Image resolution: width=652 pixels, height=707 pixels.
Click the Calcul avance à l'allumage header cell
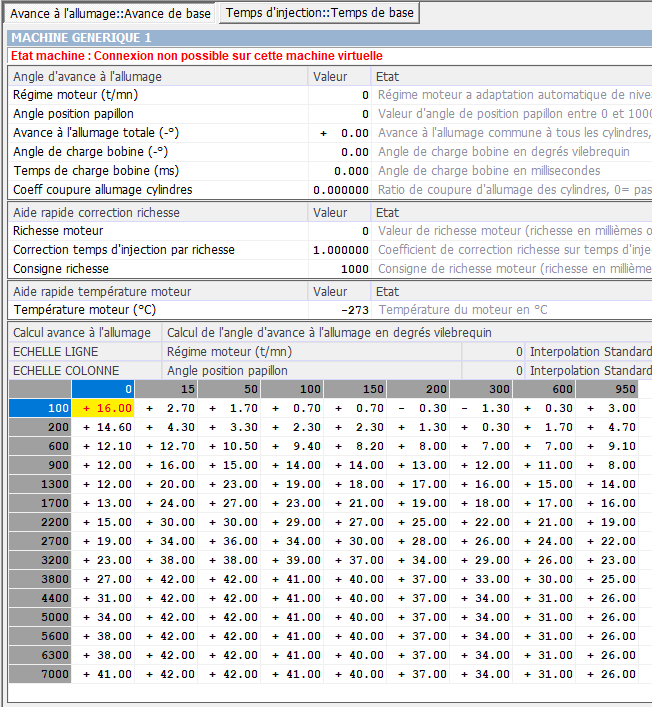click(84, 332)
